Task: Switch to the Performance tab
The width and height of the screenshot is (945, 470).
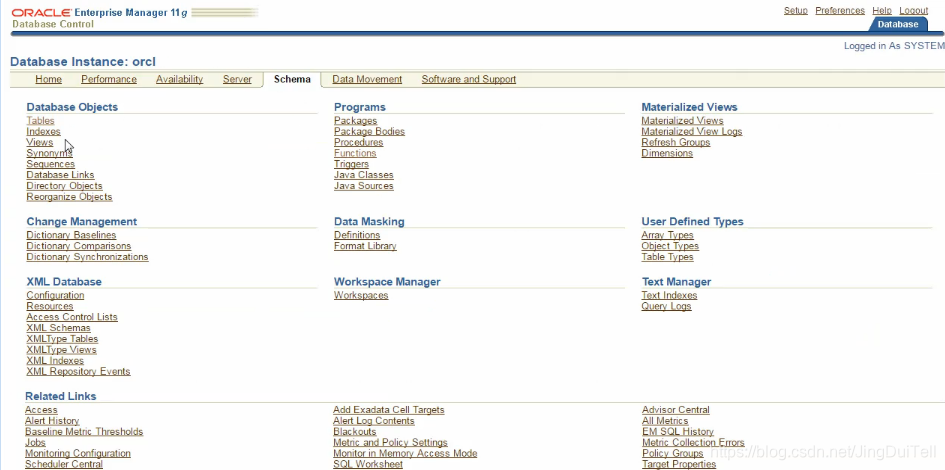Action: 108,79
